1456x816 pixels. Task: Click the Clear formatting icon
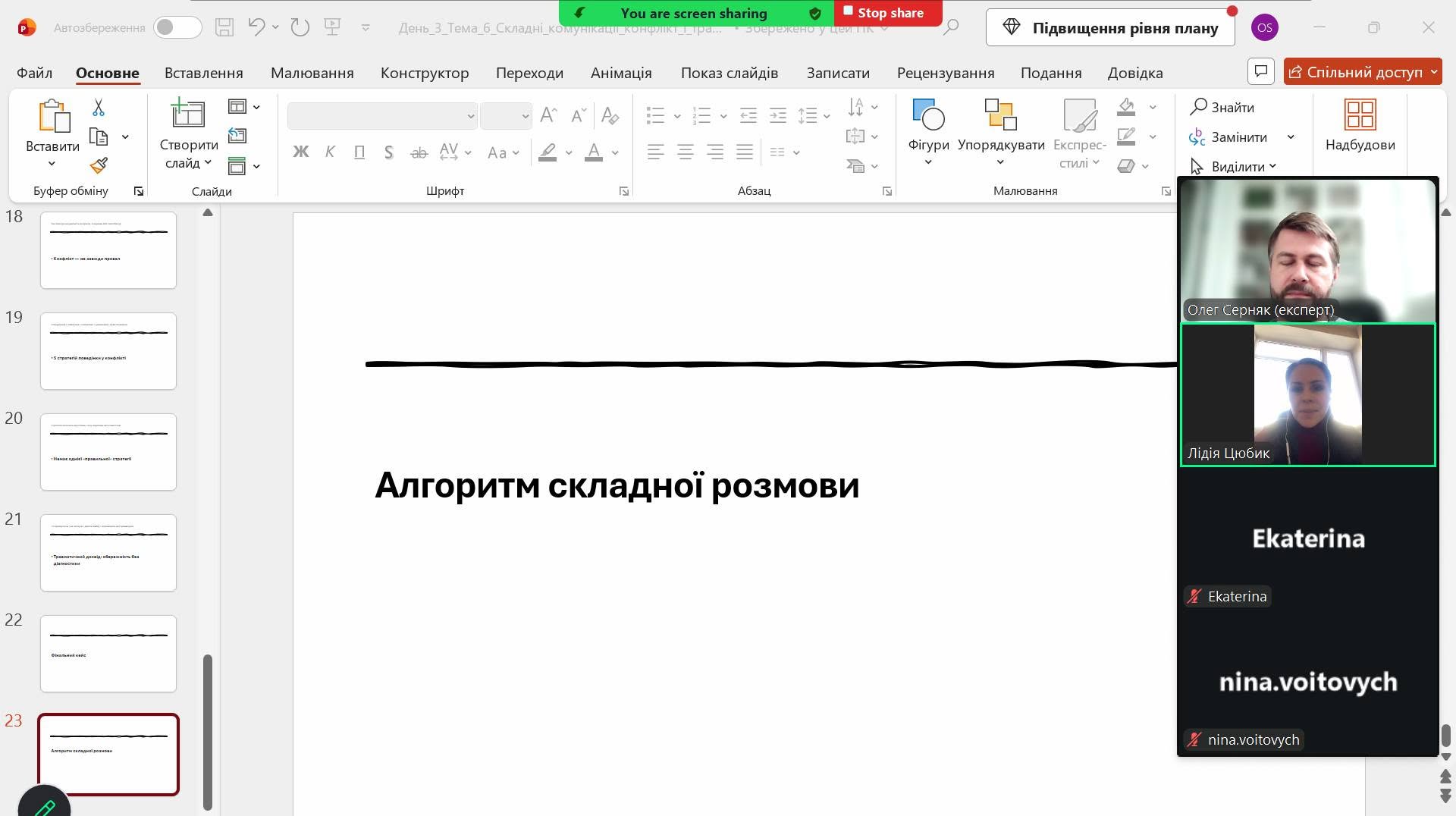(610, 115)
